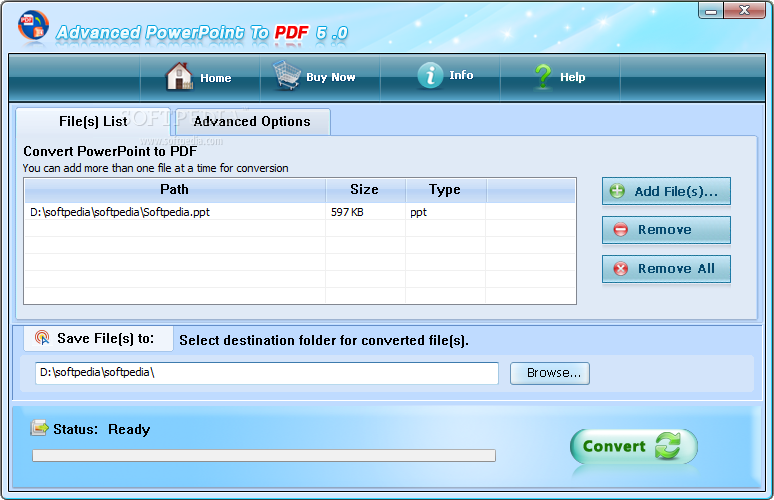Screen dimensions: 774x500
Task: Click the Browse... button
Action: (x=550, y=373)
